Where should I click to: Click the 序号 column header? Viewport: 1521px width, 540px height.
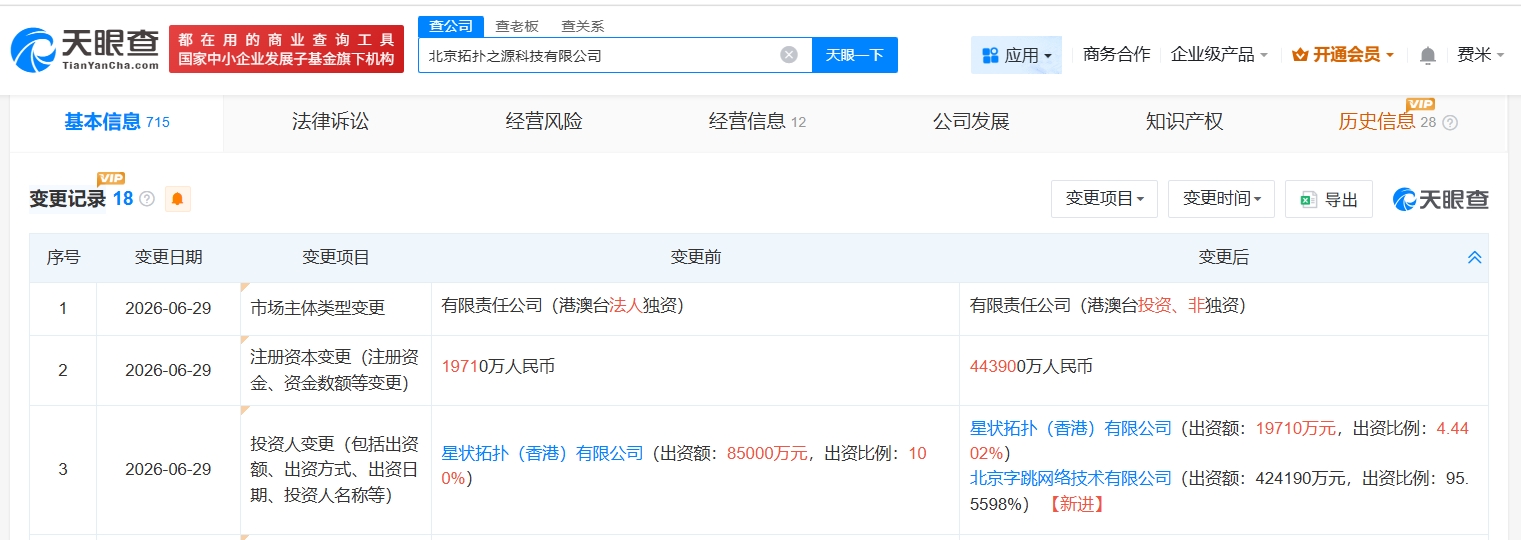(x=63, y=258)
